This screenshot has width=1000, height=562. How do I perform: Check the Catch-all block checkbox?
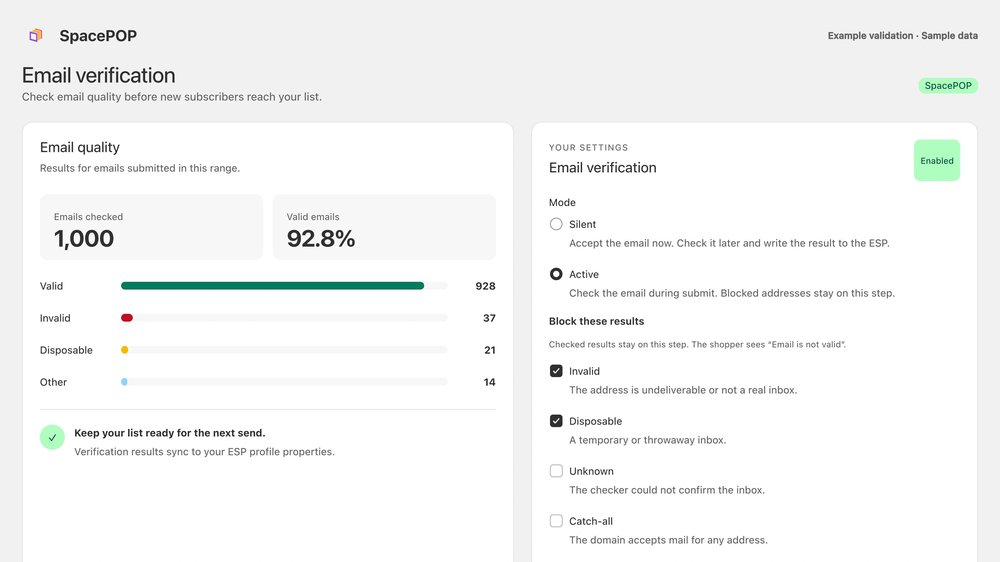coord(556,521)
